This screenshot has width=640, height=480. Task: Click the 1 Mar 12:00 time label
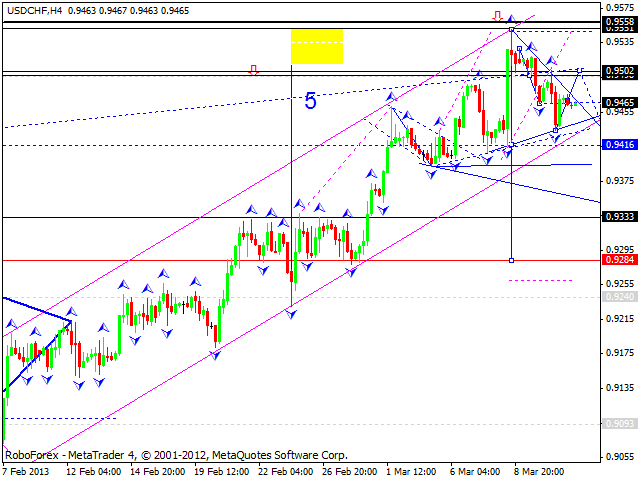point(413,471)
